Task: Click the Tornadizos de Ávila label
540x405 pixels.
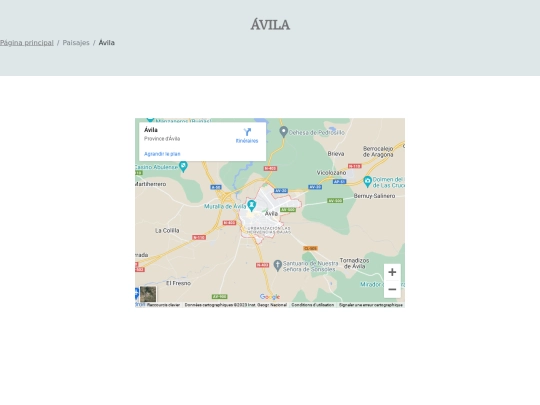Action: pyautogui.click(x=354, y=263)
